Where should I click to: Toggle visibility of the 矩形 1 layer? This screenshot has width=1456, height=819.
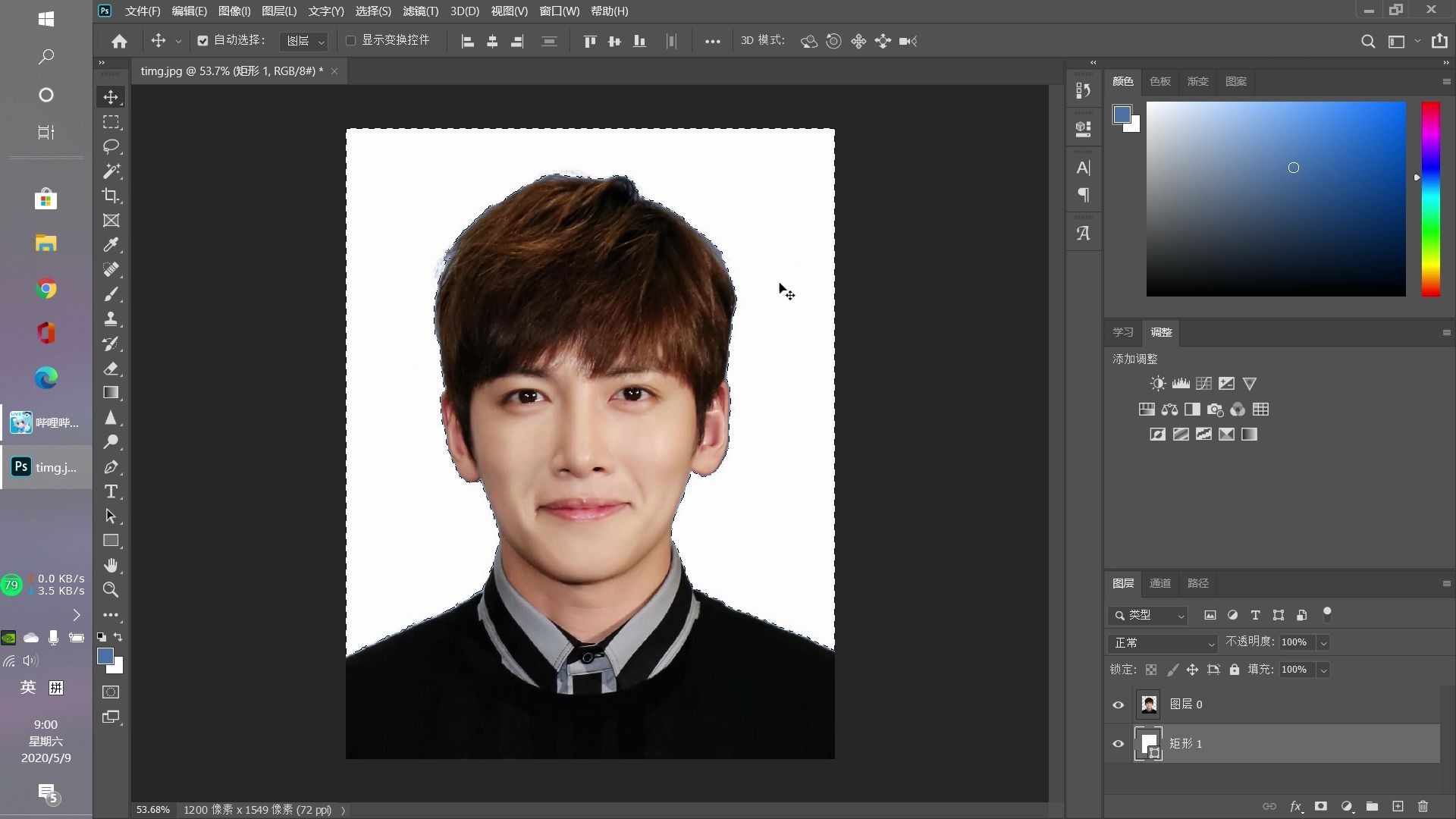click(x=1118, y=744)
